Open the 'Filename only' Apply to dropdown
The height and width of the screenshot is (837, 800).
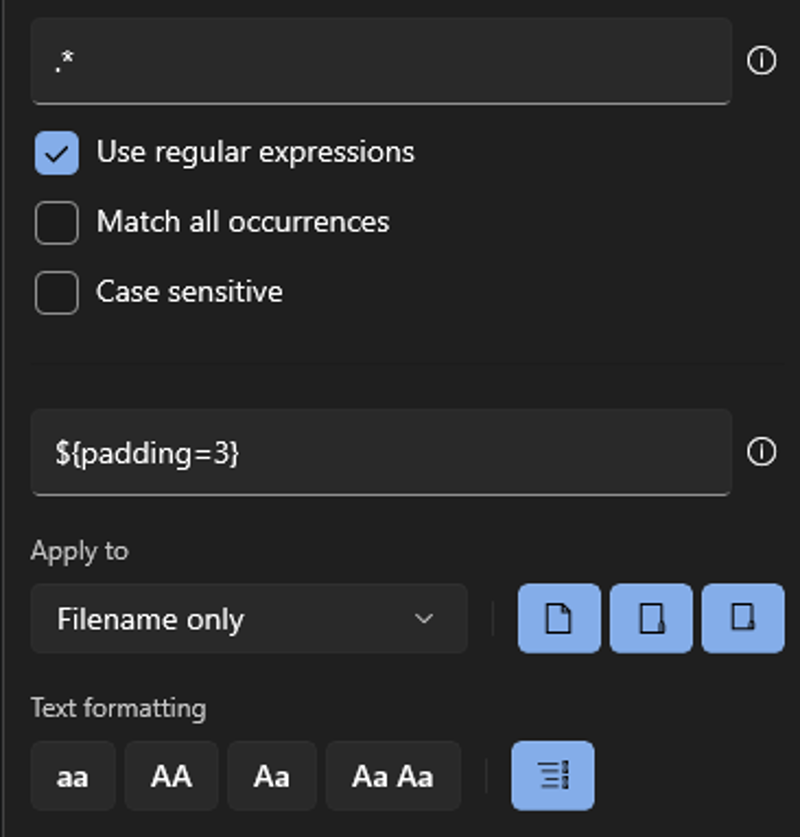pyautogui.click(x=249, y=618)
